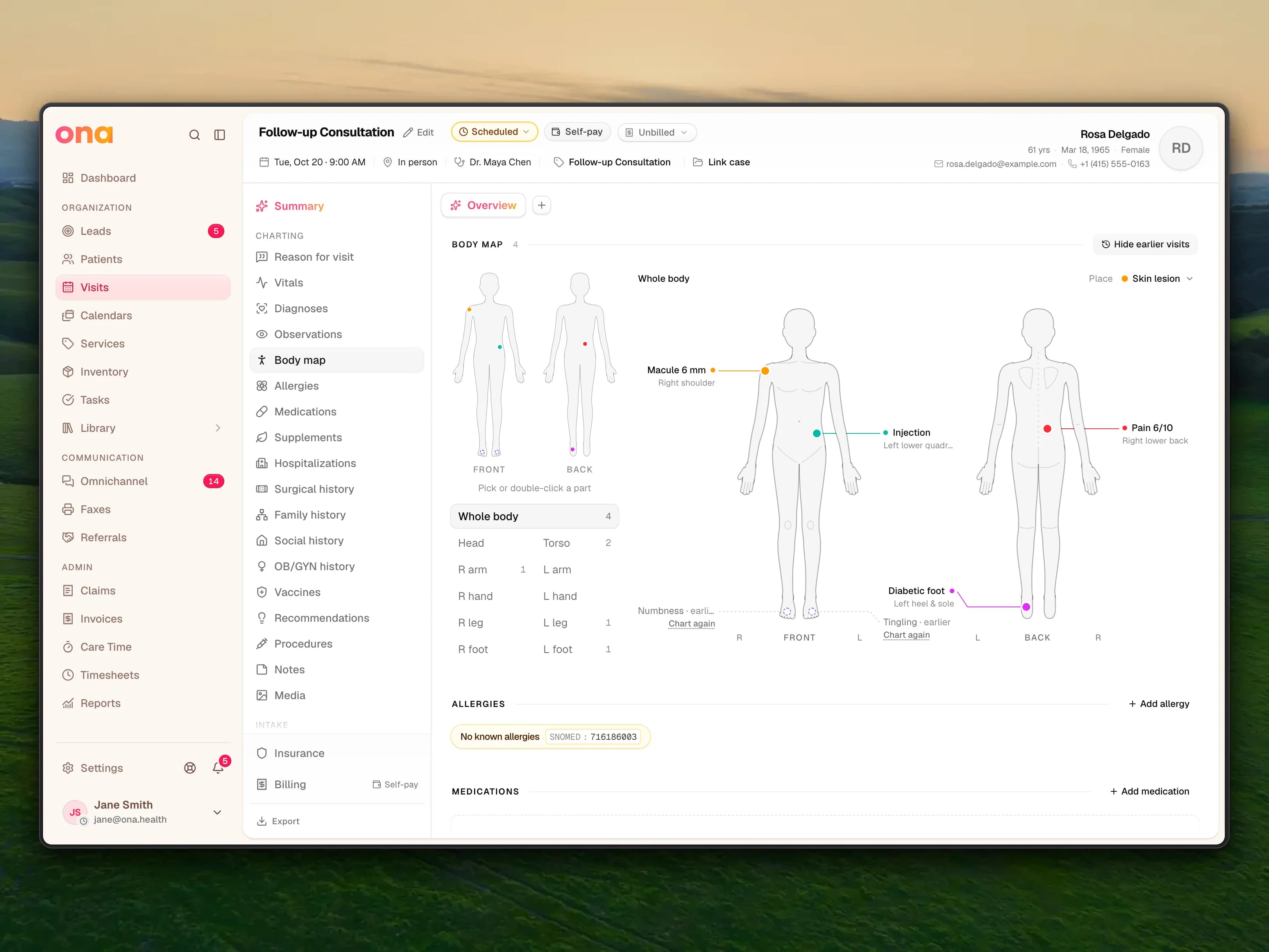Expand Jane Smith account menu
The width and height of the screenshot is (1269, 952).
pos(217,812)
